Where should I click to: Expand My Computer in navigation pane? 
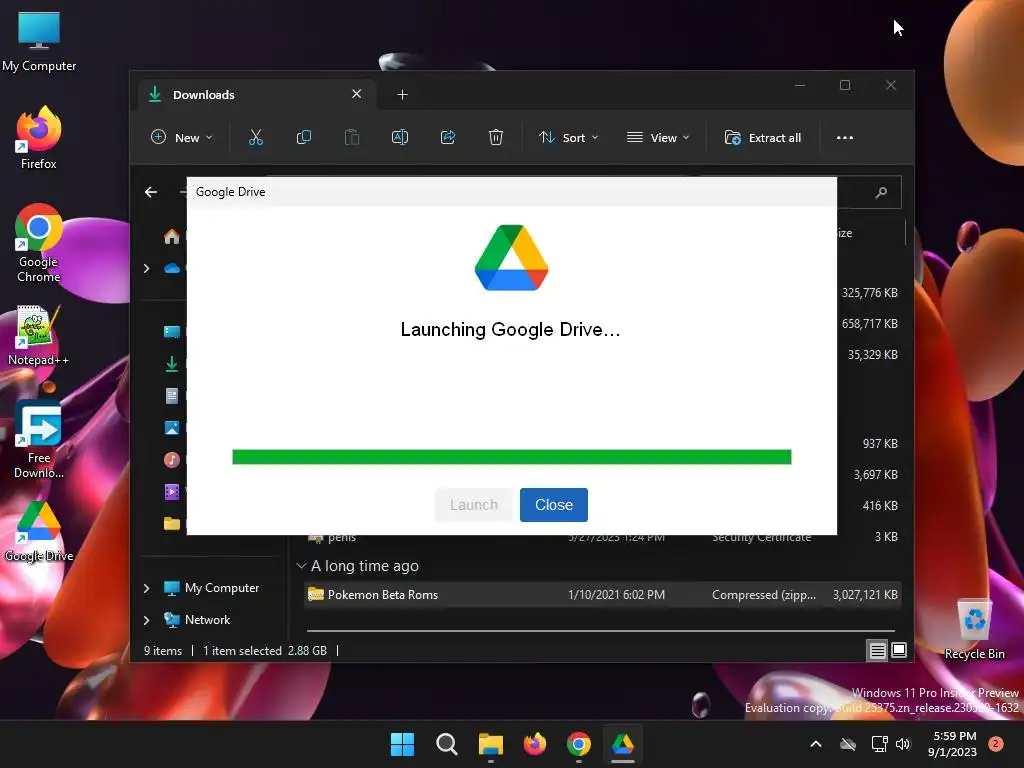[x=146, y=588]
